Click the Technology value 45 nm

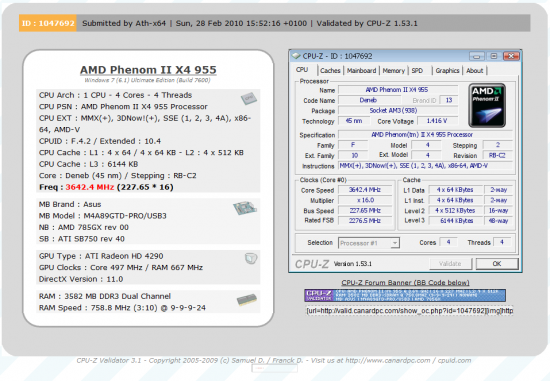354,121
